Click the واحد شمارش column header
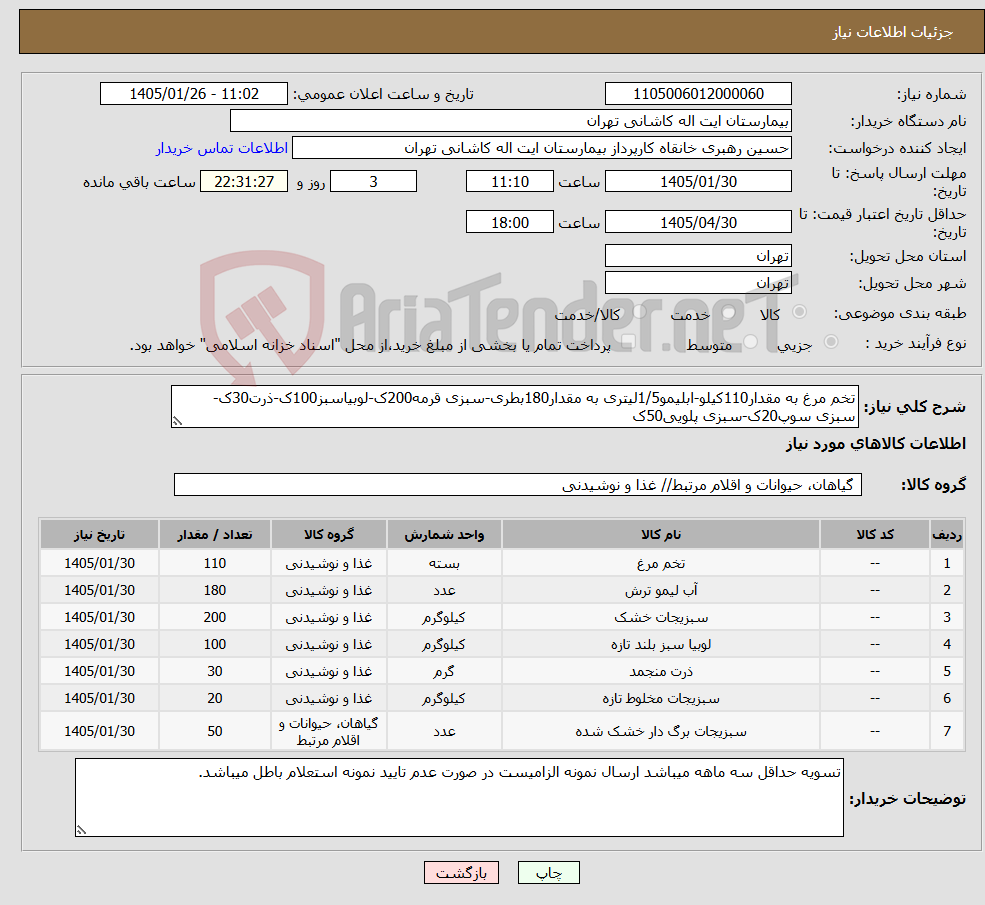The height and width of the screenshot is (905, 985). click(444, 534)
